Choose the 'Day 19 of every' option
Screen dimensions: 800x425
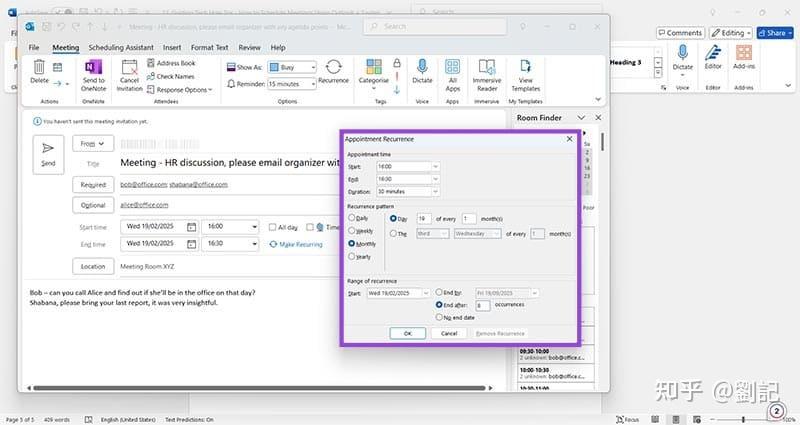click(x=393, y=218)
